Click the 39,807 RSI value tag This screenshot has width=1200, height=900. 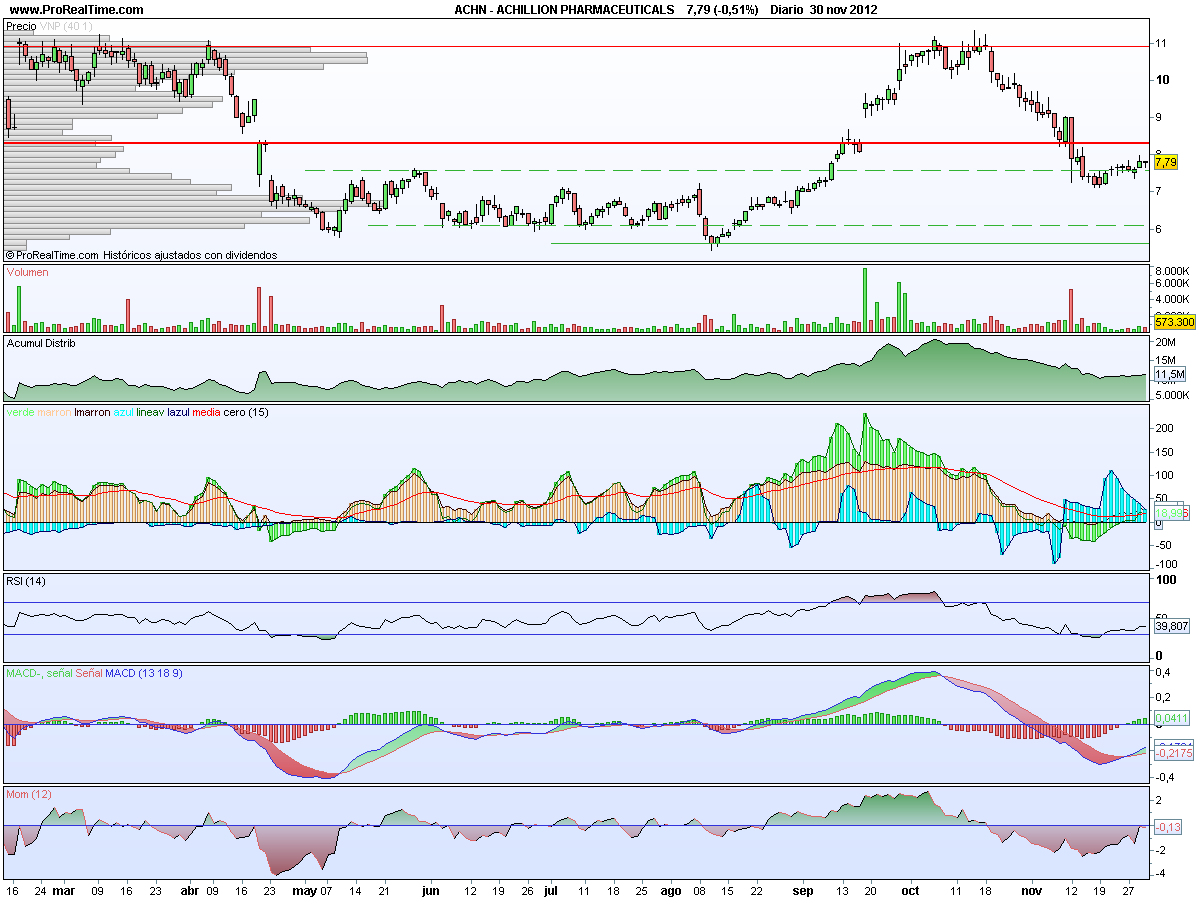(x=1172, y=626)
